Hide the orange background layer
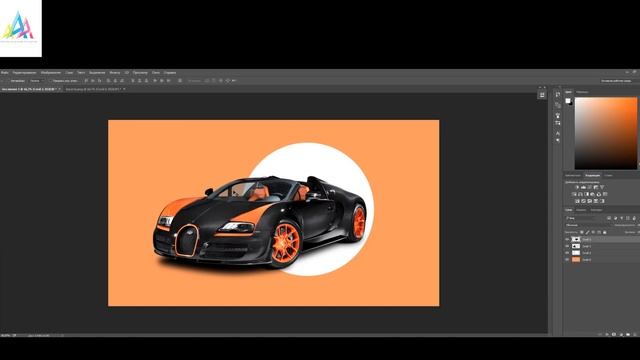This screenshot has height=360, width=640. point(567,260)
